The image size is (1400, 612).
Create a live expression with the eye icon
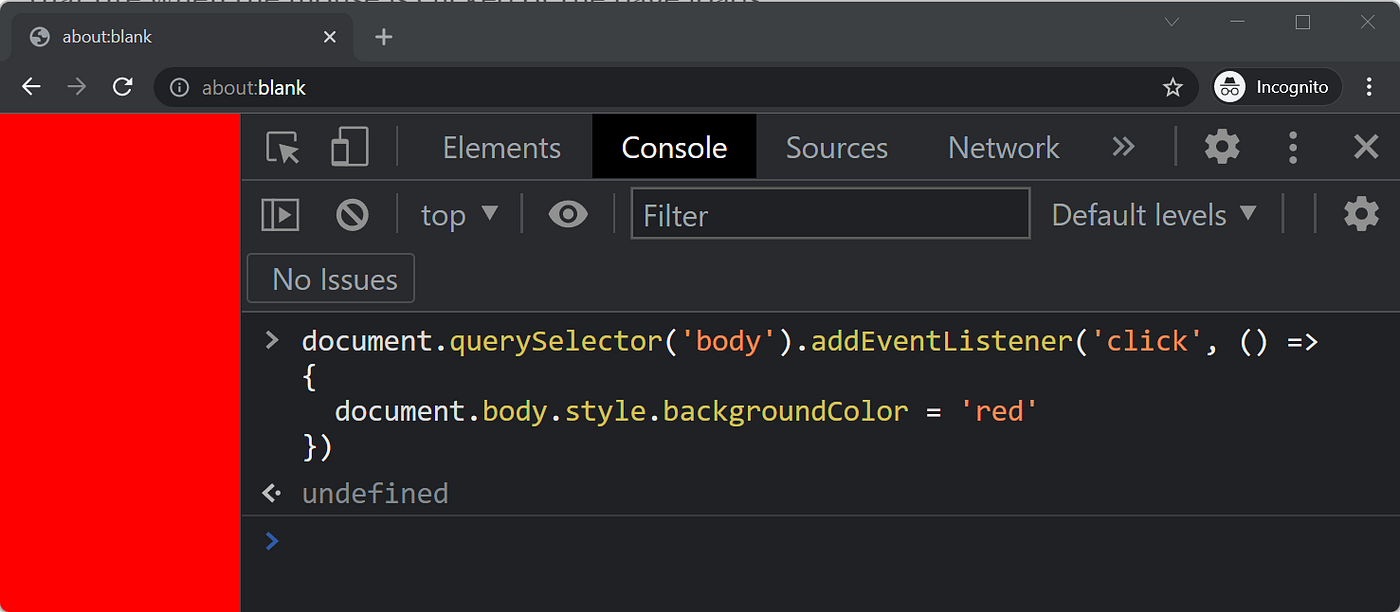click(x=568, y=213)
